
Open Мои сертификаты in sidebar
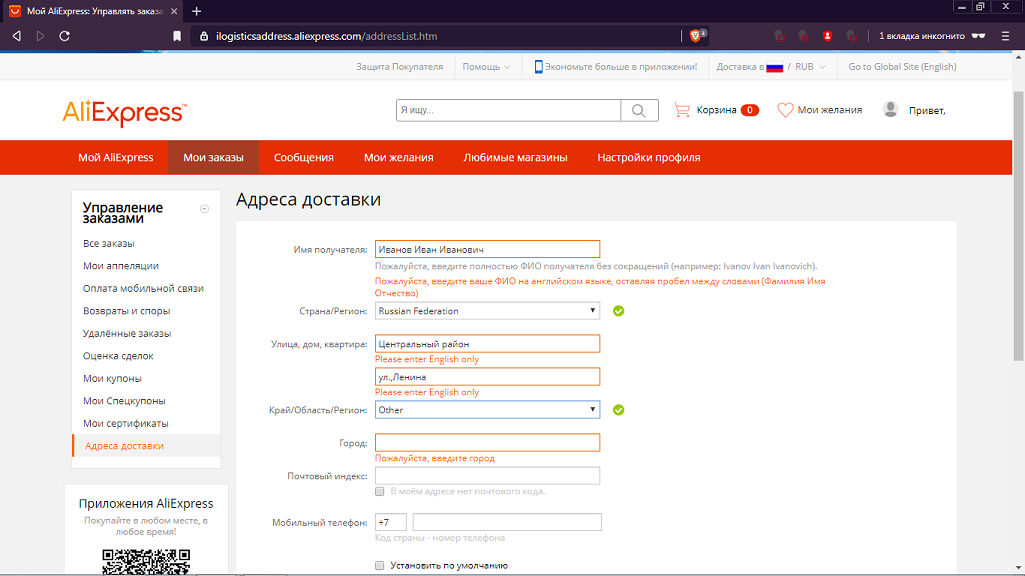click(x=126, y=423)
